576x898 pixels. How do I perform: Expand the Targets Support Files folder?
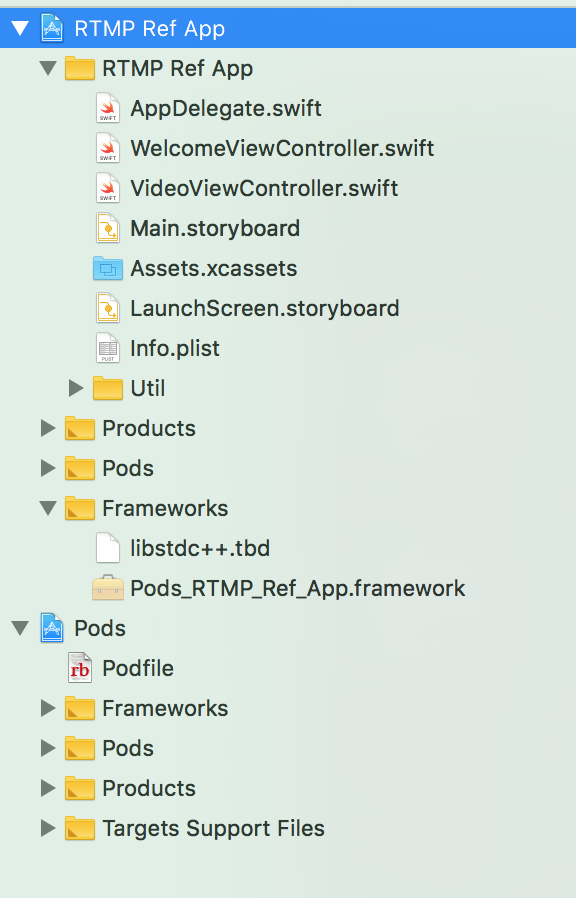tap(48, 828)
